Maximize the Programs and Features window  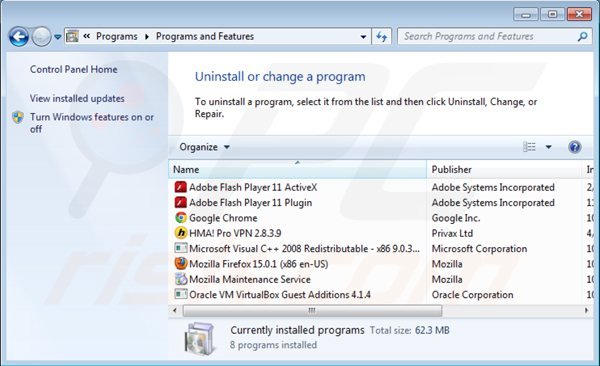552,15
